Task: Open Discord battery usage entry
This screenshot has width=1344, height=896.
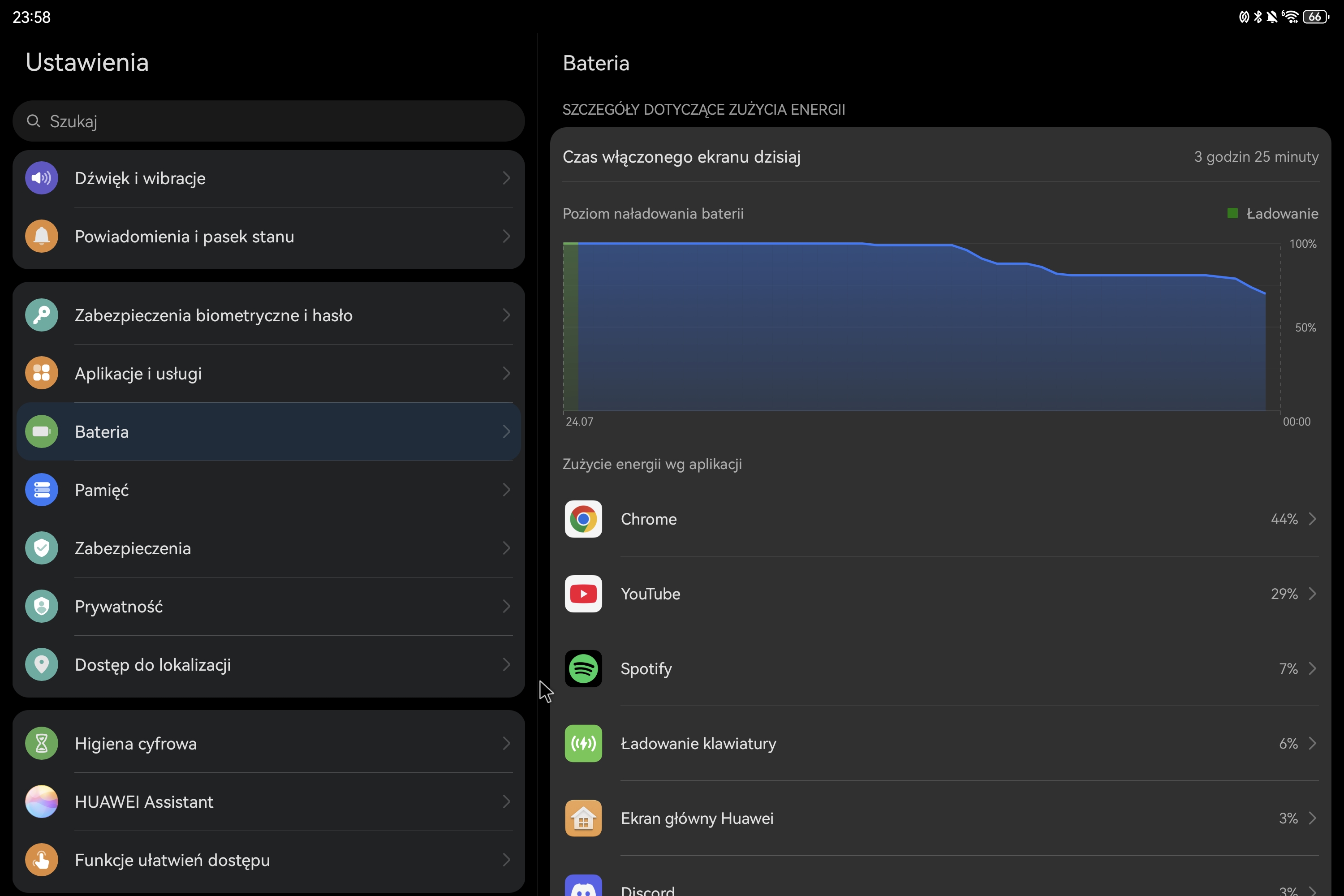Action: click(x=940, y=877)
